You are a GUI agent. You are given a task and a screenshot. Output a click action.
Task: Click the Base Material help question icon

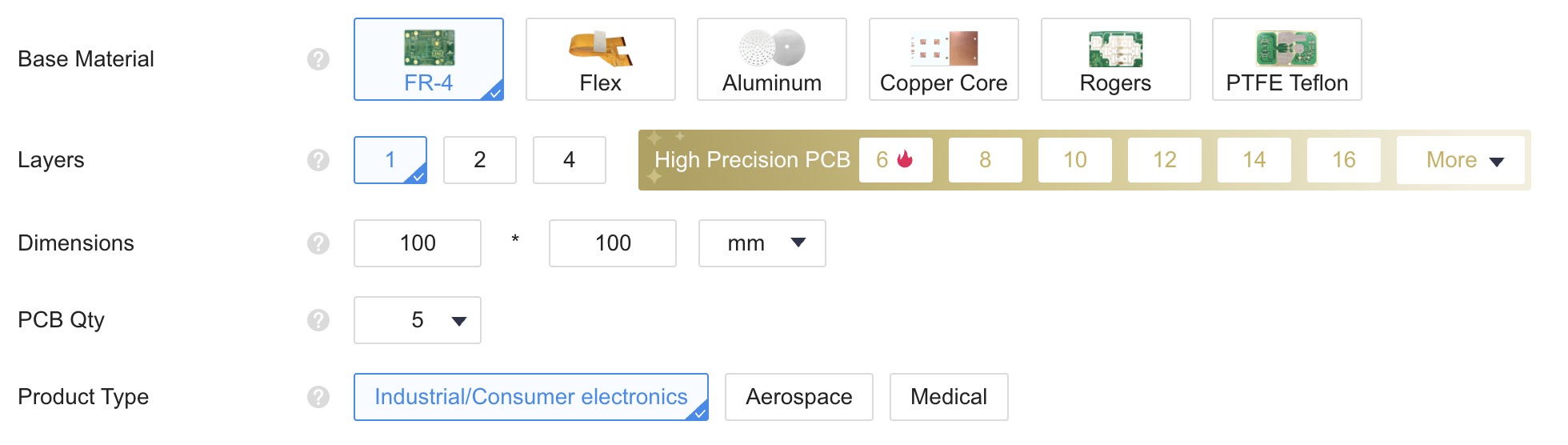[x=318, y=59]
